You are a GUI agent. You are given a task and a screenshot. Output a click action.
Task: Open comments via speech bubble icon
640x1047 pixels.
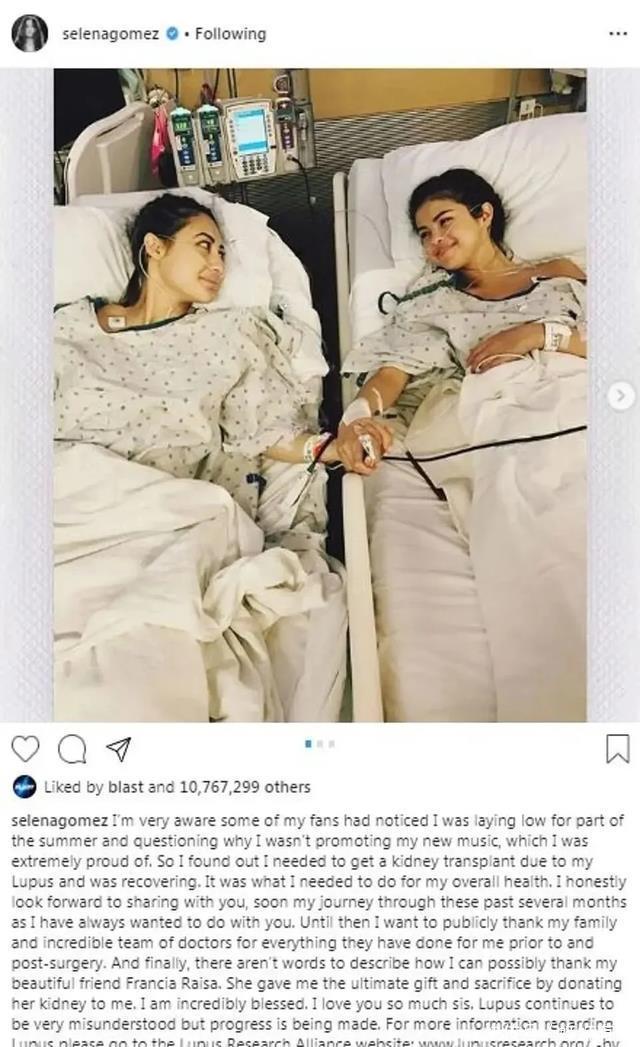click(71, 749)
